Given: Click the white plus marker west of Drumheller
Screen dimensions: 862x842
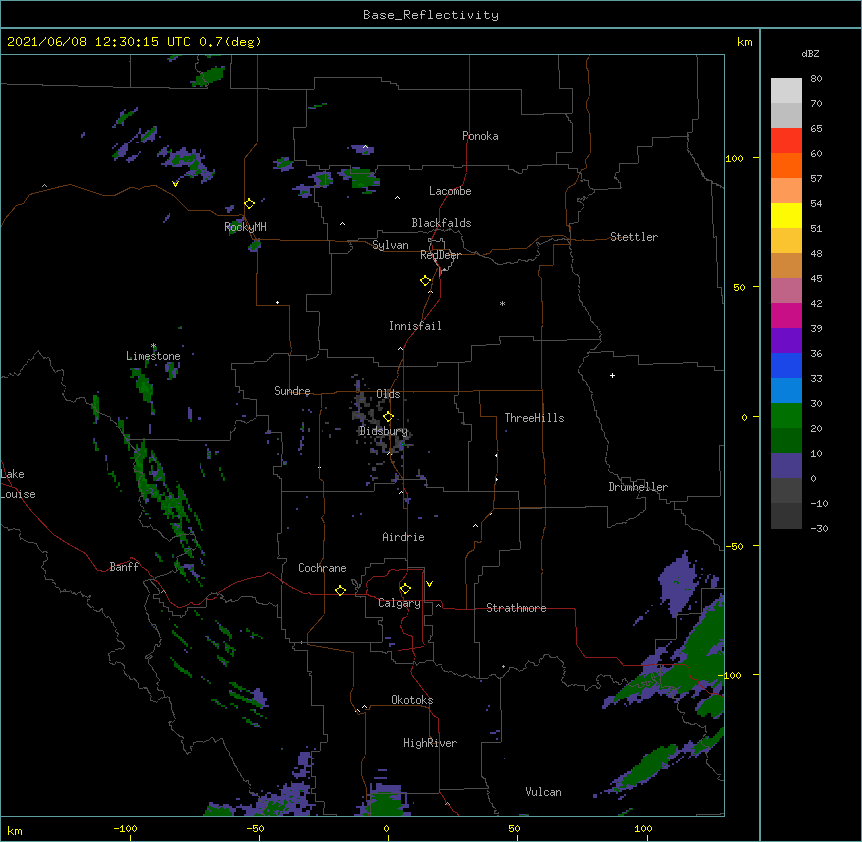Looking at the screenshot, I should (612, 375).
